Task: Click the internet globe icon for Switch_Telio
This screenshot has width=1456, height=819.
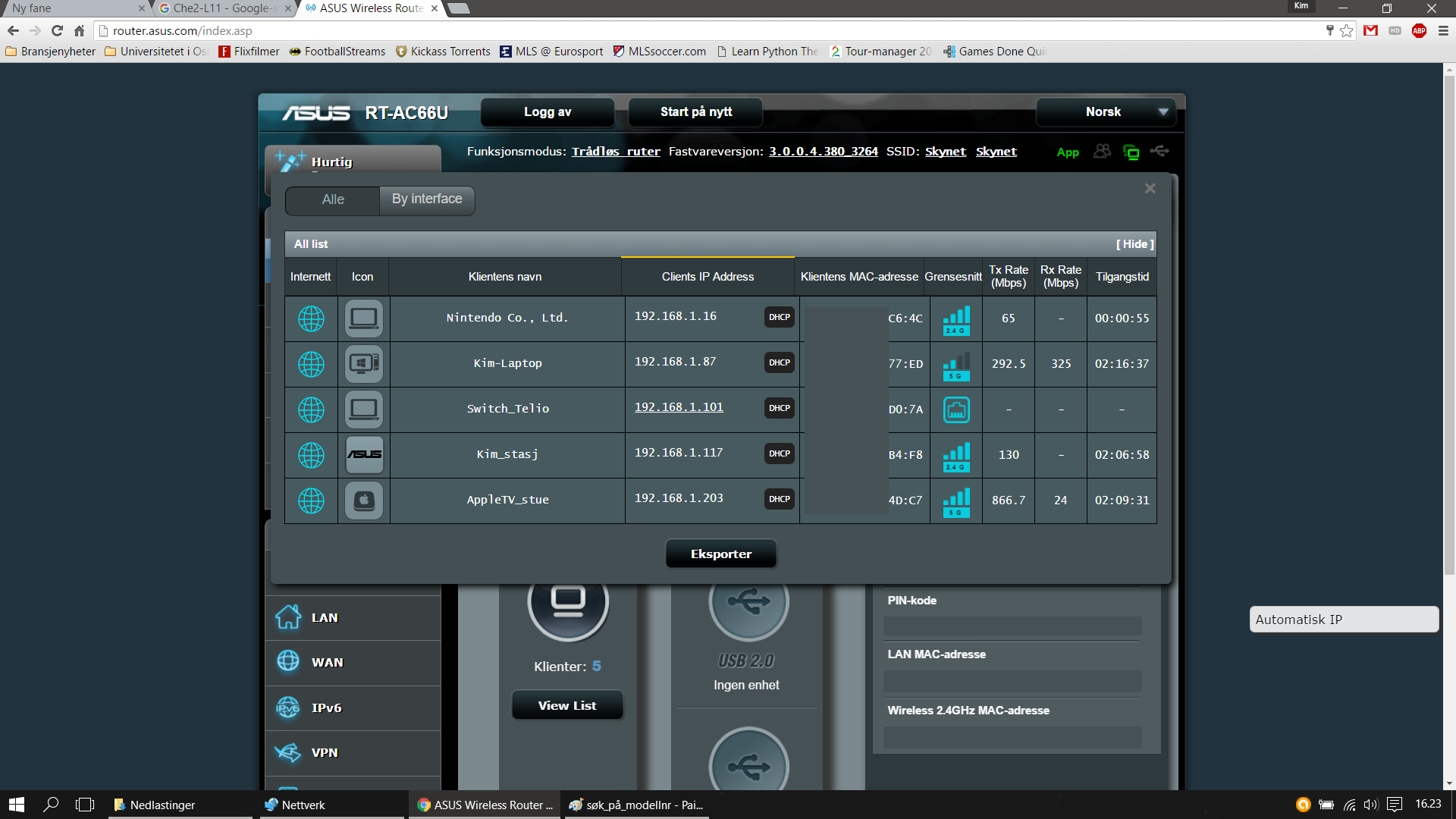Action: point(311,409)
